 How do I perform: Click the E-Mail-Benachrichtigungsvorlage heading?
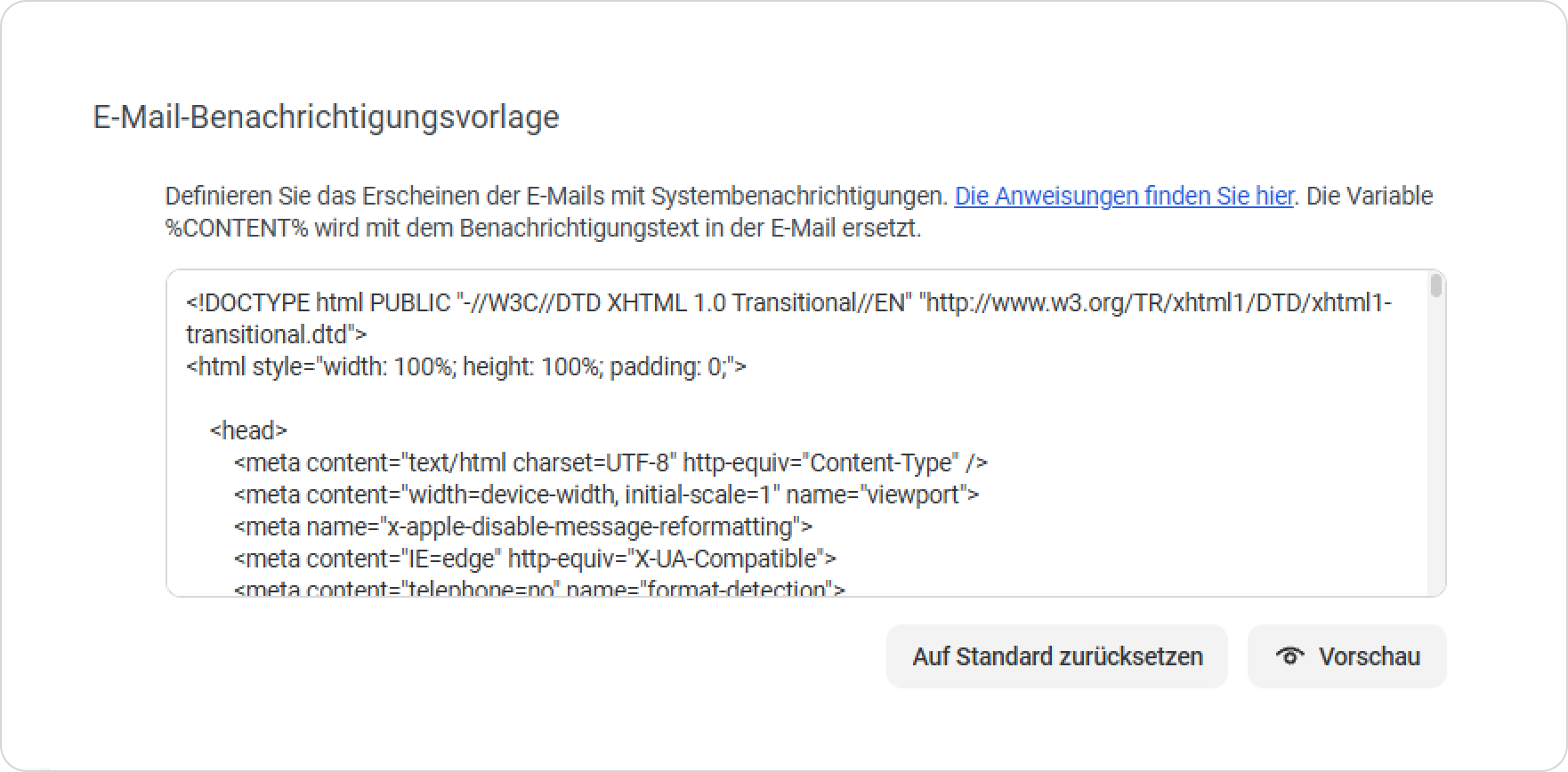click(x=326, y=117)
